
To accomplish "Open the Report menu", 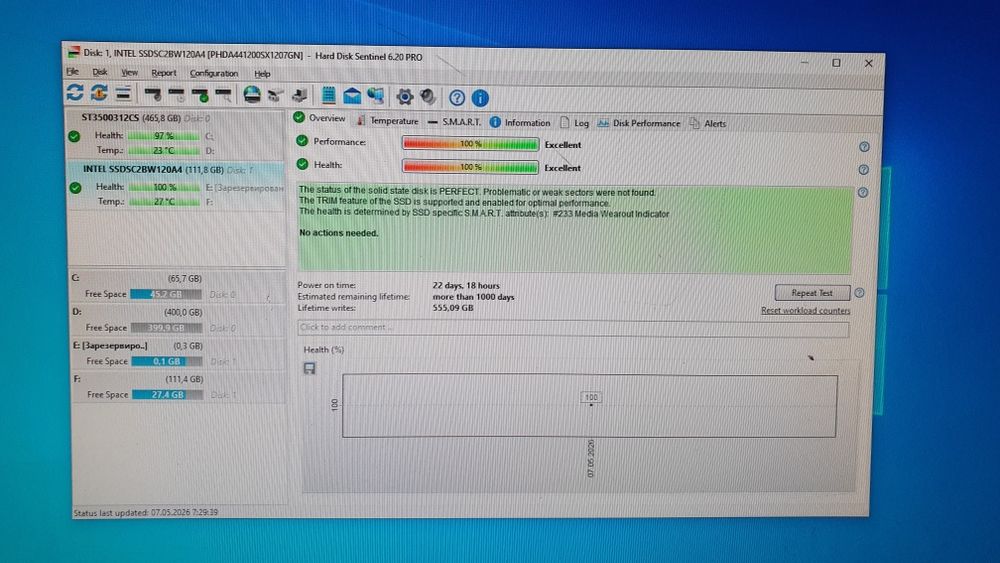I will pyautogui.click(x=164, y=73).
